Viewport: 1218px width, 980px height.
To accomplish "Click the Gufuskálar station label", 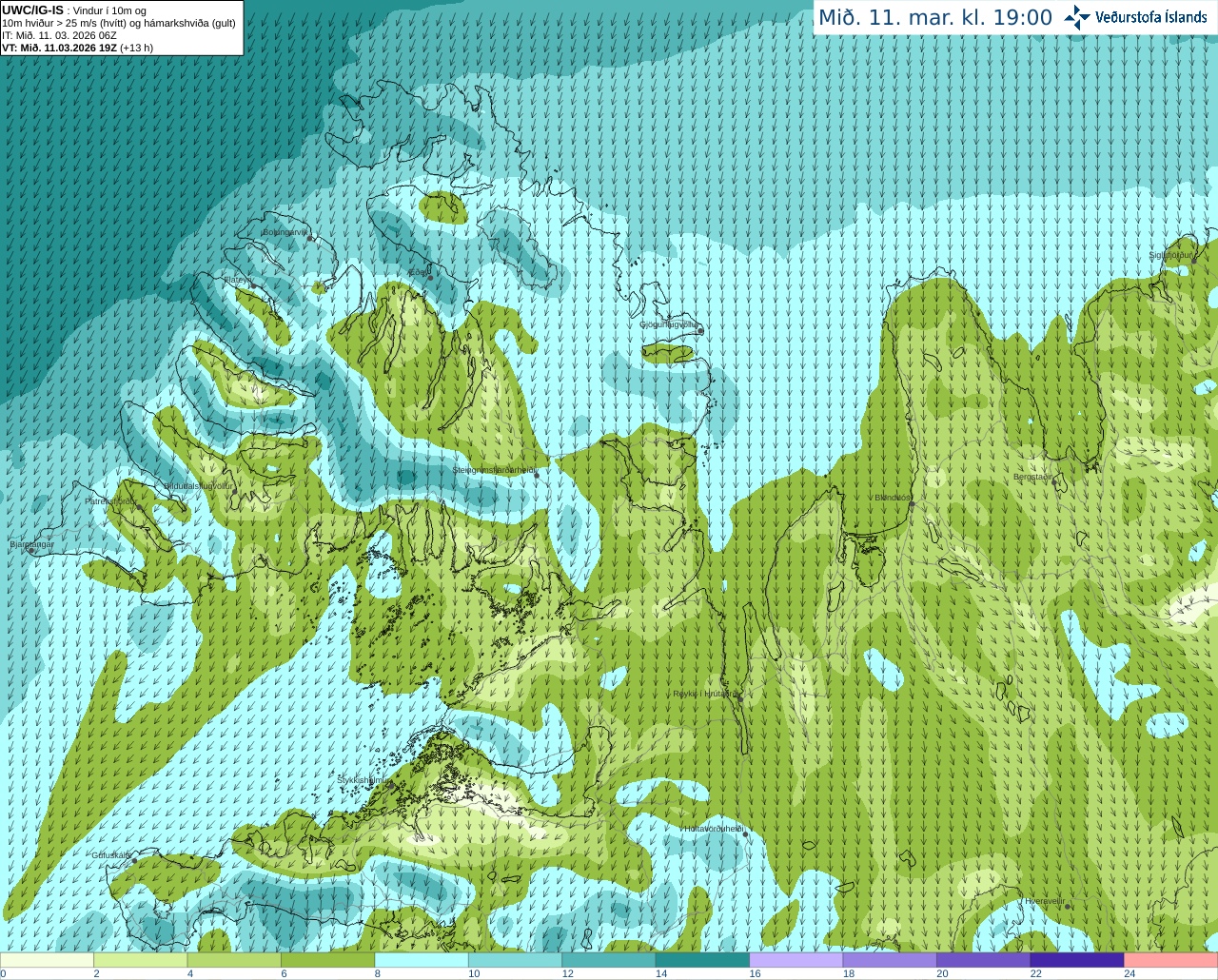I will point(111,855).
